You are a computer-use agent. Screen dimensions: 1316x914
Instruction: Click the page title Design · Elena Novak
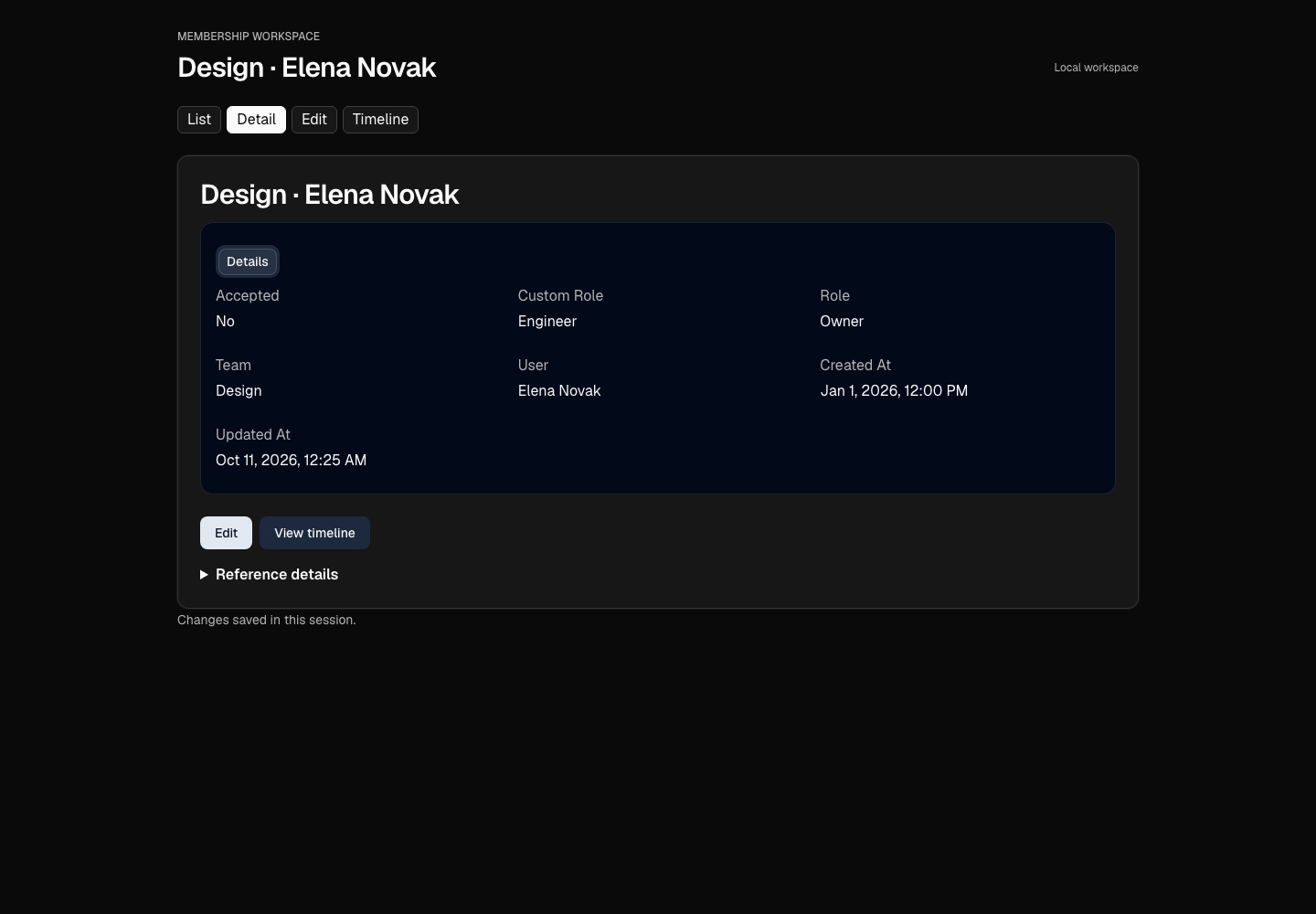(x=306, y=68)
